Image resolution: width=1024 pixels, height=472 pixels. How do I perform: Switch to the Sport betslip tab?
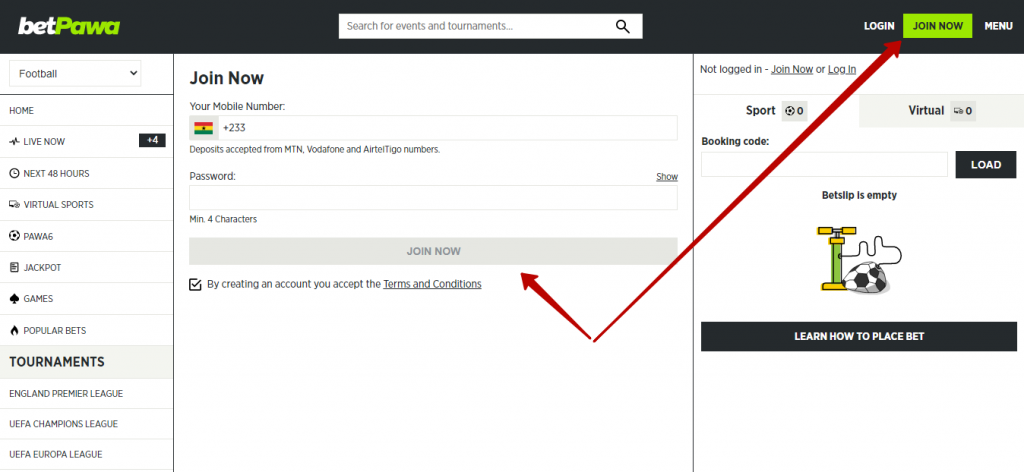(x=776, y=111)
